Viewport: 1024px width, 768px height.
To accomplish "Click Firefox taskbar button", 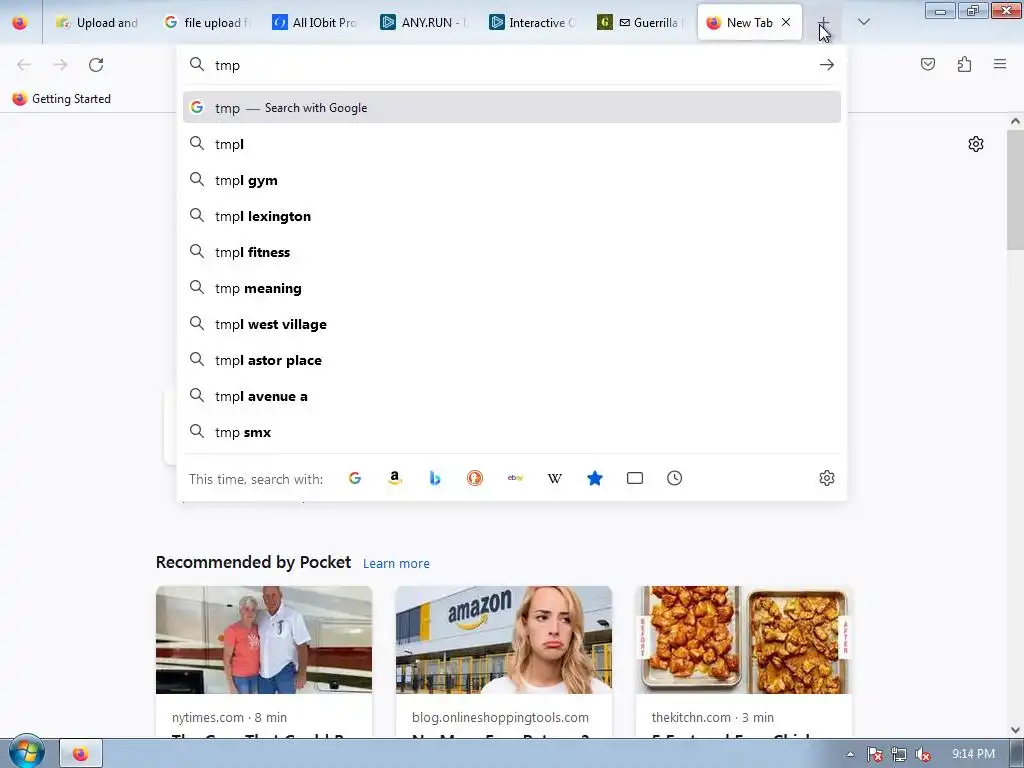I will coord(81,754).
